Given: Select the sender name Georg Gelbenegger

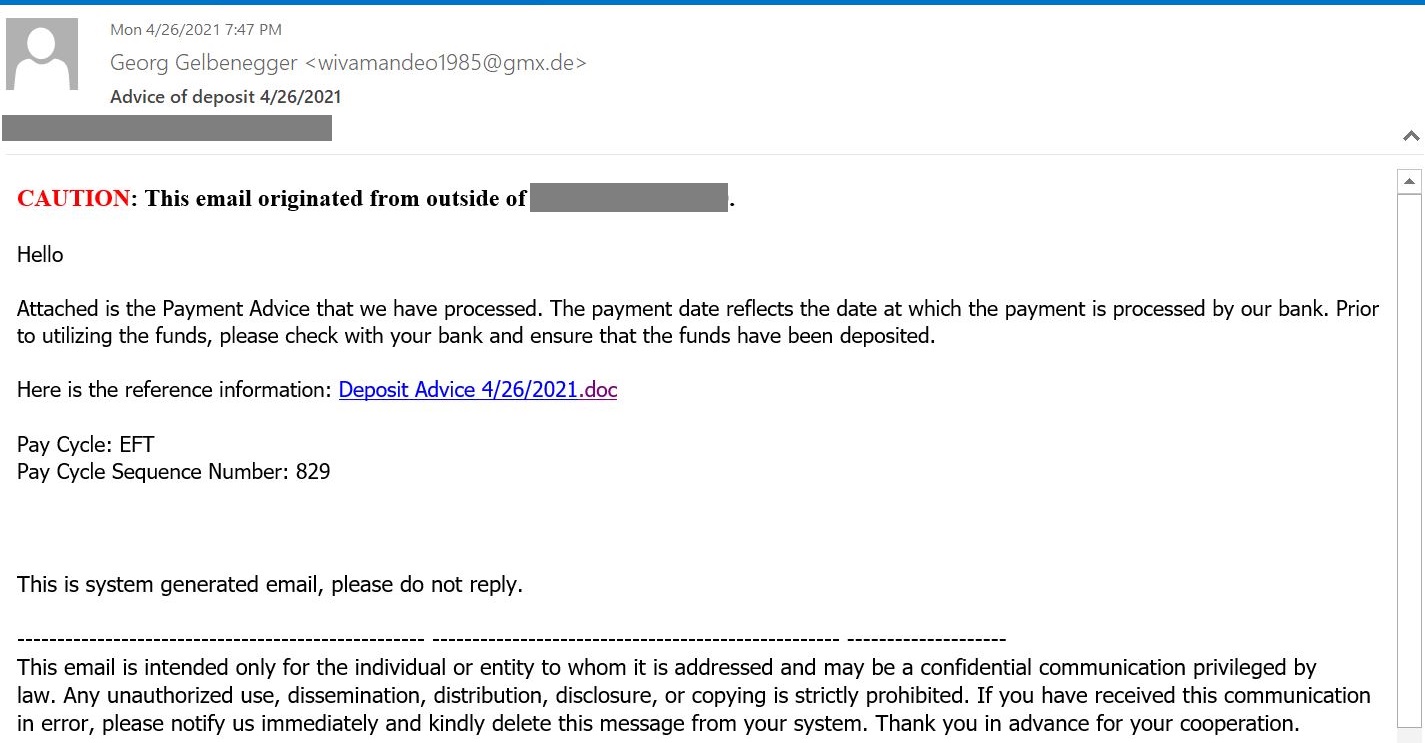Looking at the screenshot, I should click(x=204, y=63).
